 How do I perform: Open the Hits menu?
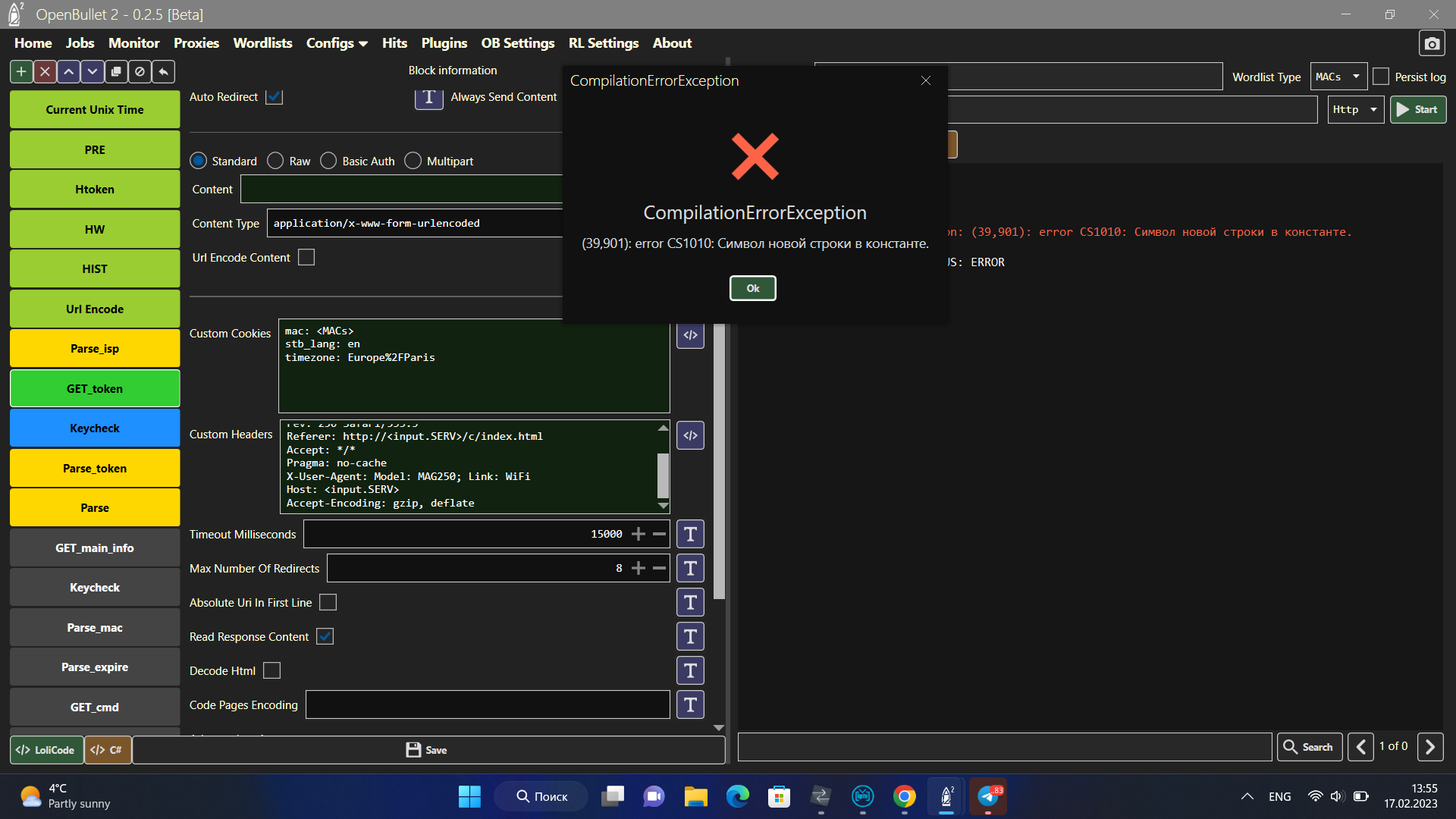coord(394,43)
